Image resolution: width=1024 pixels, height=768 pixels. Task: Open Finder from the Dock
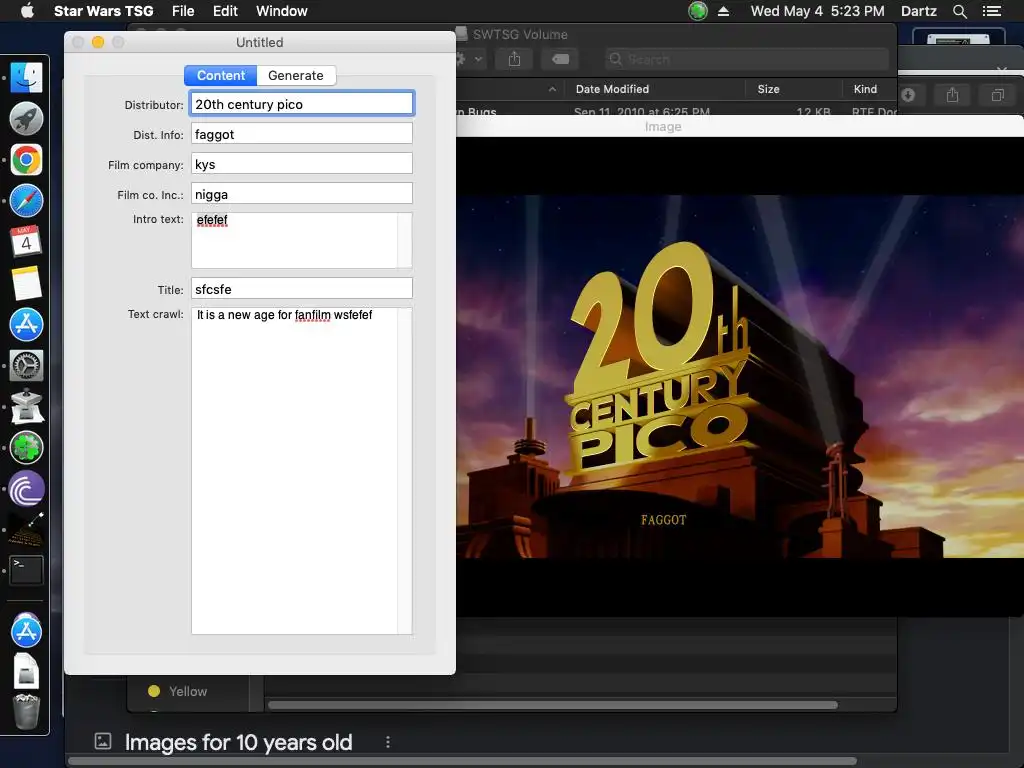tap(26, 78)
